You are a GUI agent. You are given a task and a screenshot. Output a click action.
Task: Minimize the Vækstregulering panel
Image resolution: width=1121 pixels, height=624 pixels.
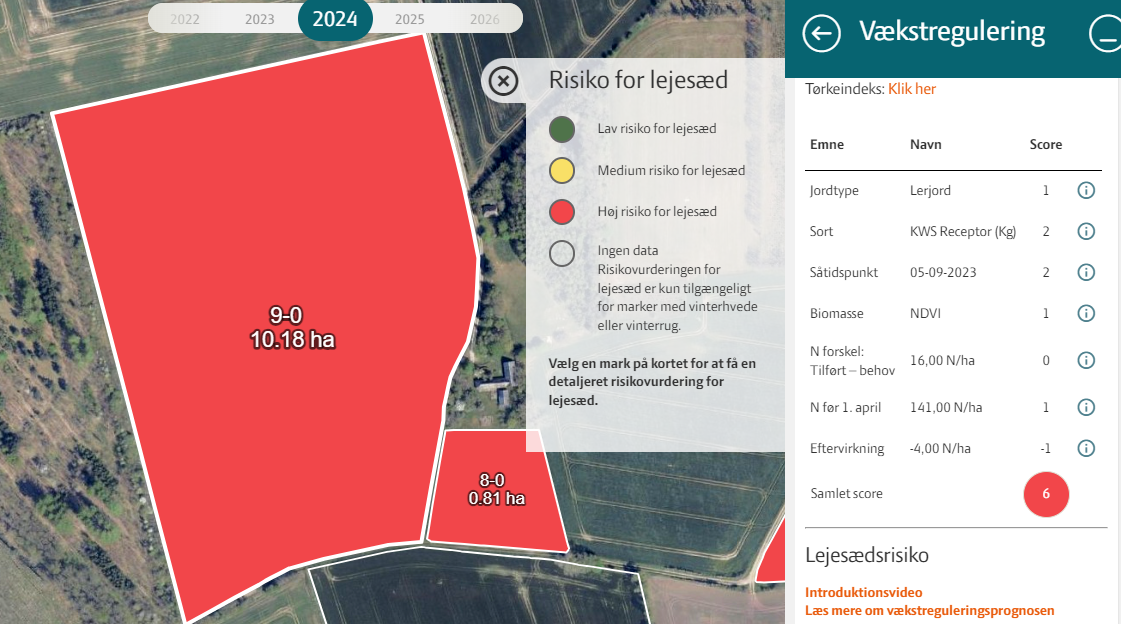1105,33
